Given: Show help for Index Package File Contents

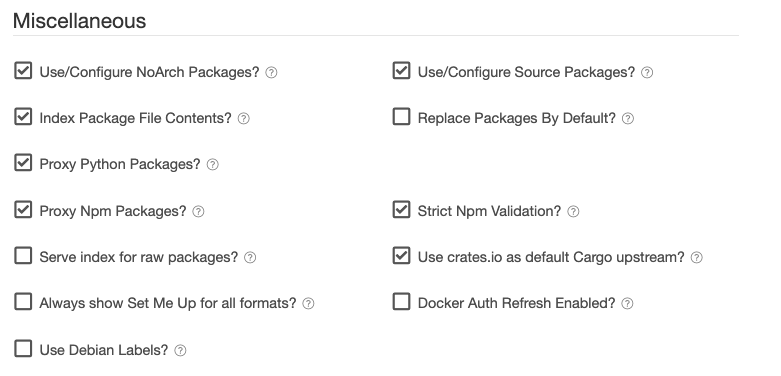Looking at the screenshot, I should (x=243, y=119).
